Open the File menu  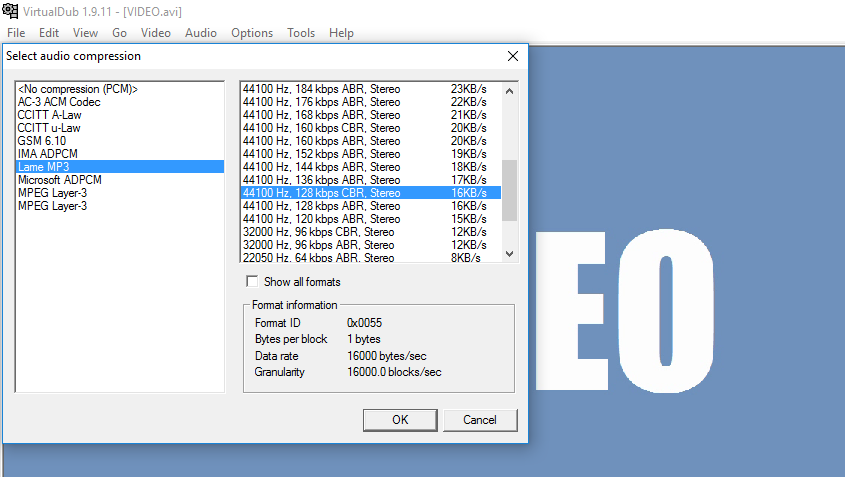16,33
